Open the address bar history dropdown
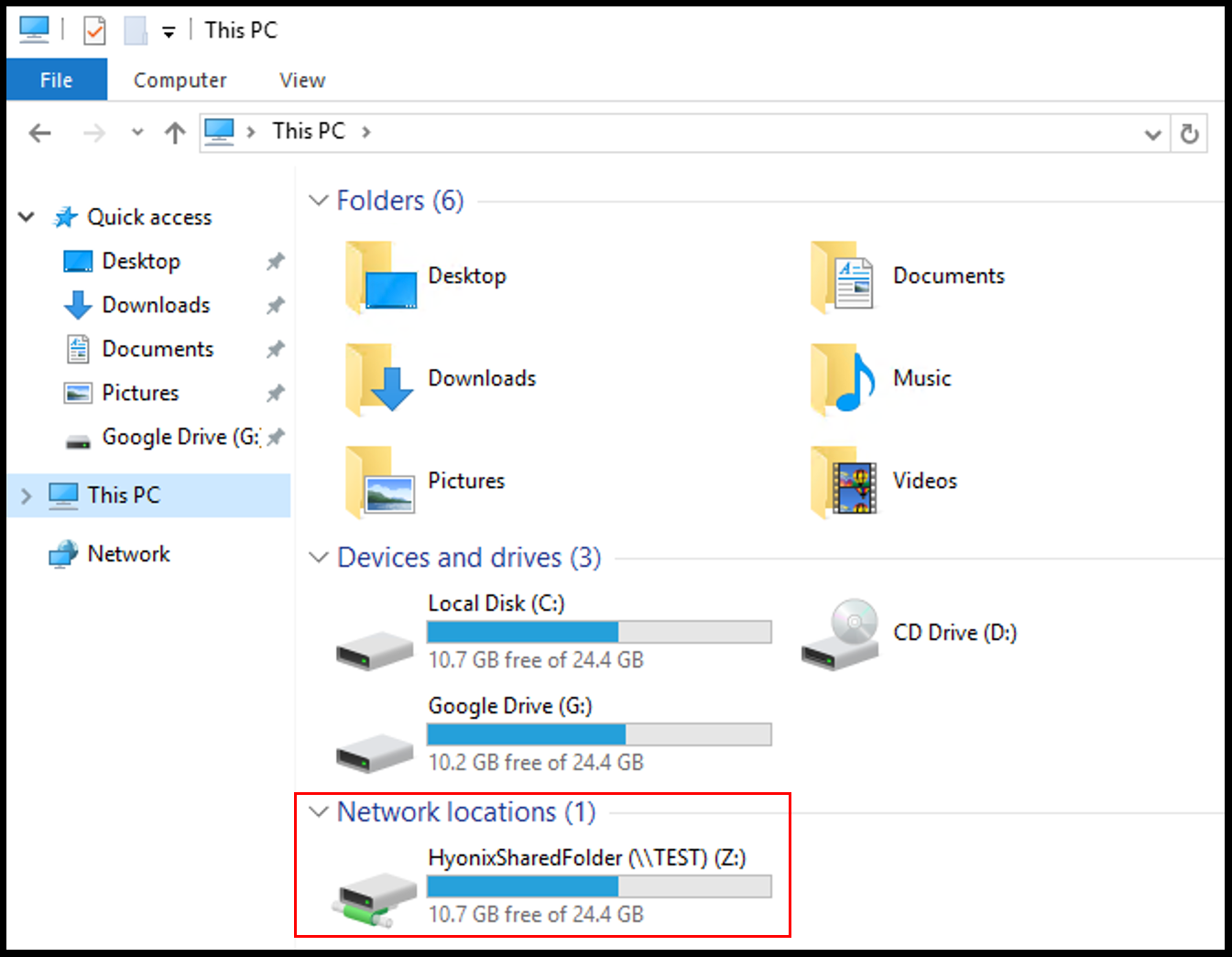The width and height of the screenshot is (1232, 957). tap(1152, 135)
